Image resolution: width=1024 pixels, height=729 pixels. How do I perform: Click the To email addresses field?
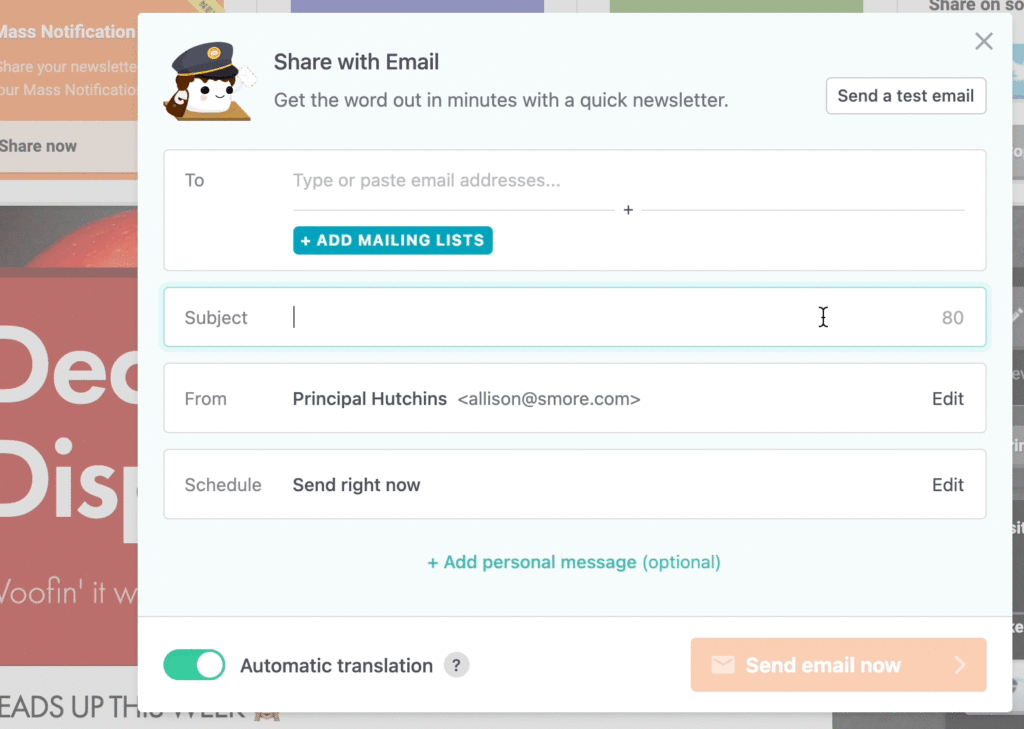628,180
